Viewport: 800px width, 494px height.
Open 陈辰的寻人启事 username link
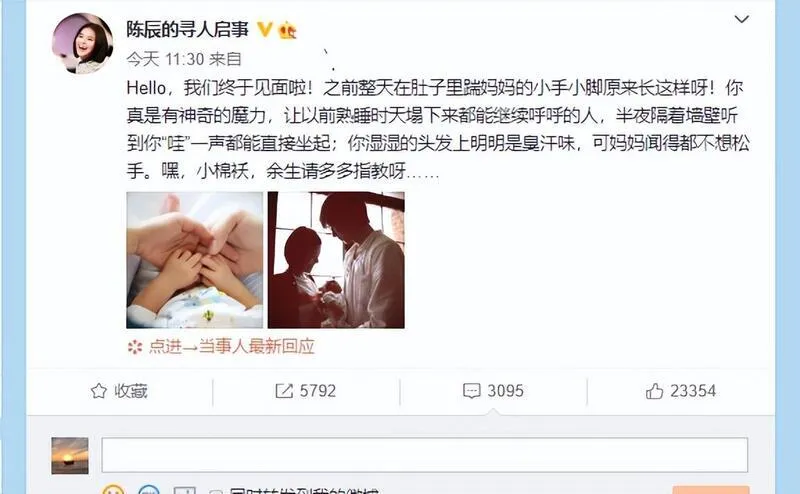pos(187,29)
